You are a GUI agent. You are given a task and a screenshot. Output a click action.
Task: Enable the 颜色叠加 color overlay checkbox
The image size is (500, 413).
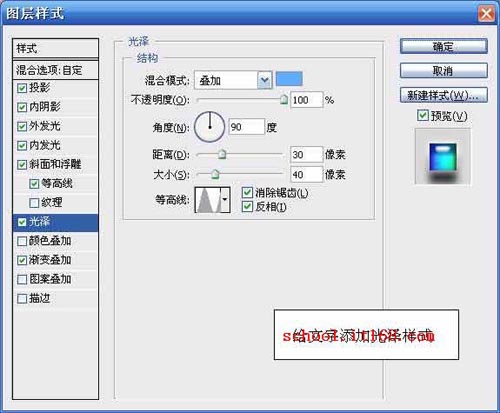(x=22, y=241)
